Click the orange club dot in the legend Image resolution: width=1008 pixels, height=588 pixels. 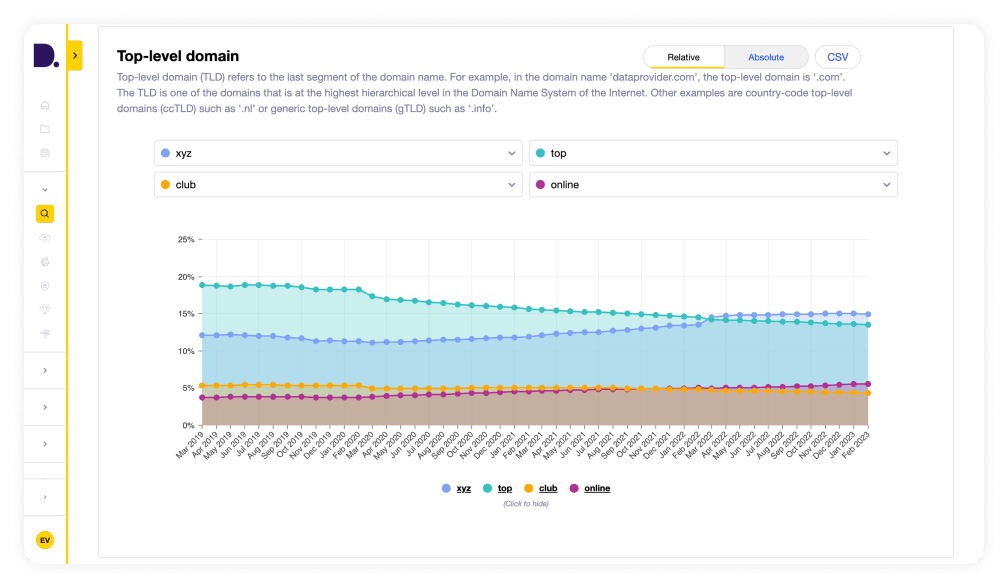[x=528, y=488]
